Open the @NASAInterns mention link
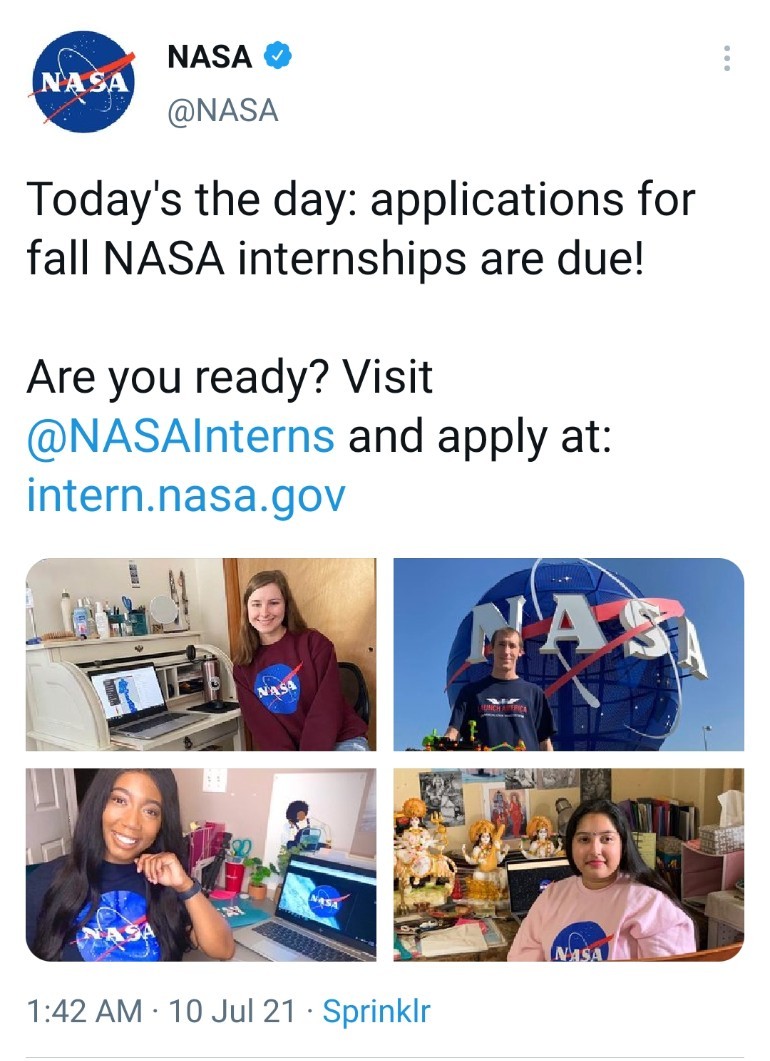Image resolution: width=770 pixels, height=1061 pixels. (x=180, y=436)
